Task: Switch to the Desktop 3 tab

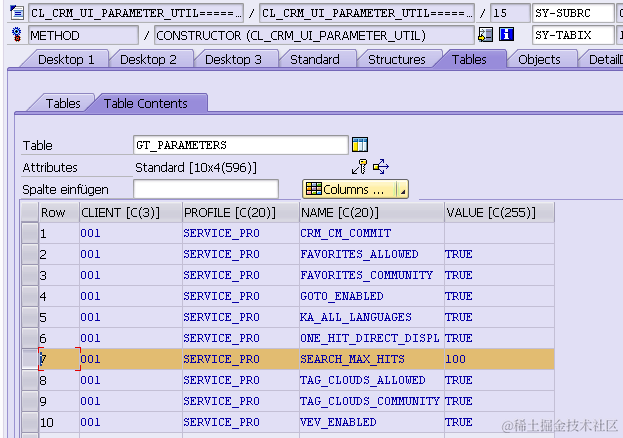Action: pos(233,60)
